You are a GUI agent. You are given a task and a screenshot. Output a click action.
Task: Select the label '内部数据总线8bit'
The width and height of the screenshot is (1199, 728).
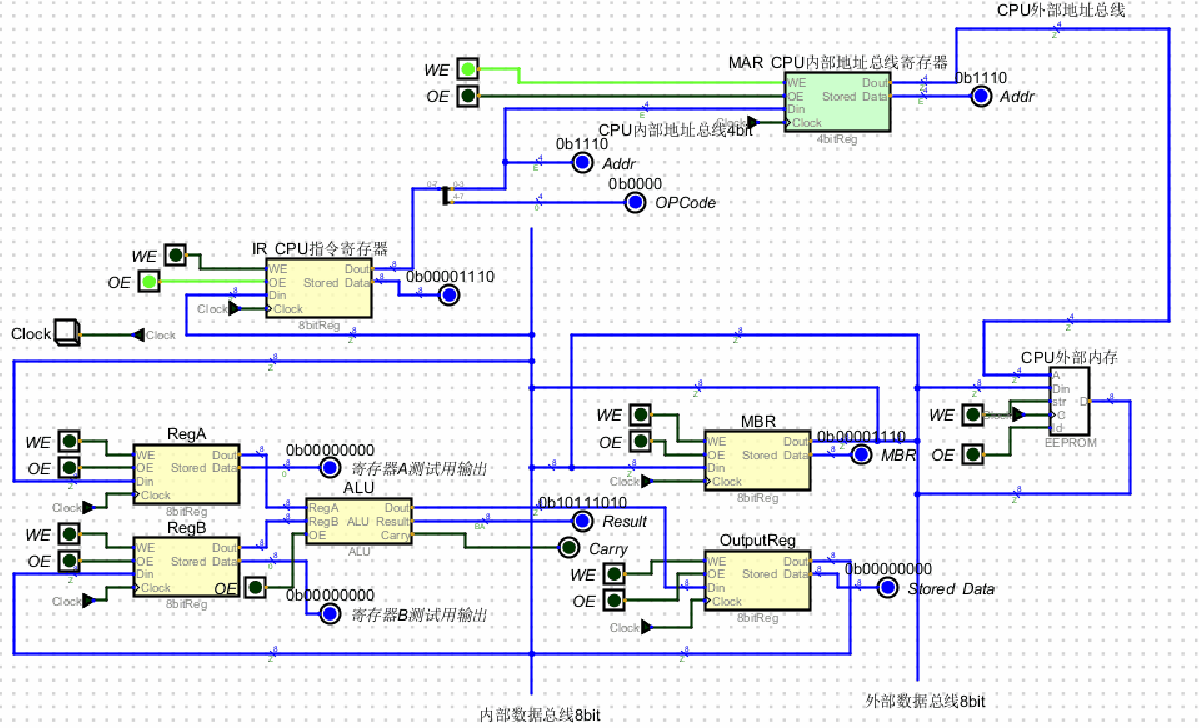click(540, 715)
